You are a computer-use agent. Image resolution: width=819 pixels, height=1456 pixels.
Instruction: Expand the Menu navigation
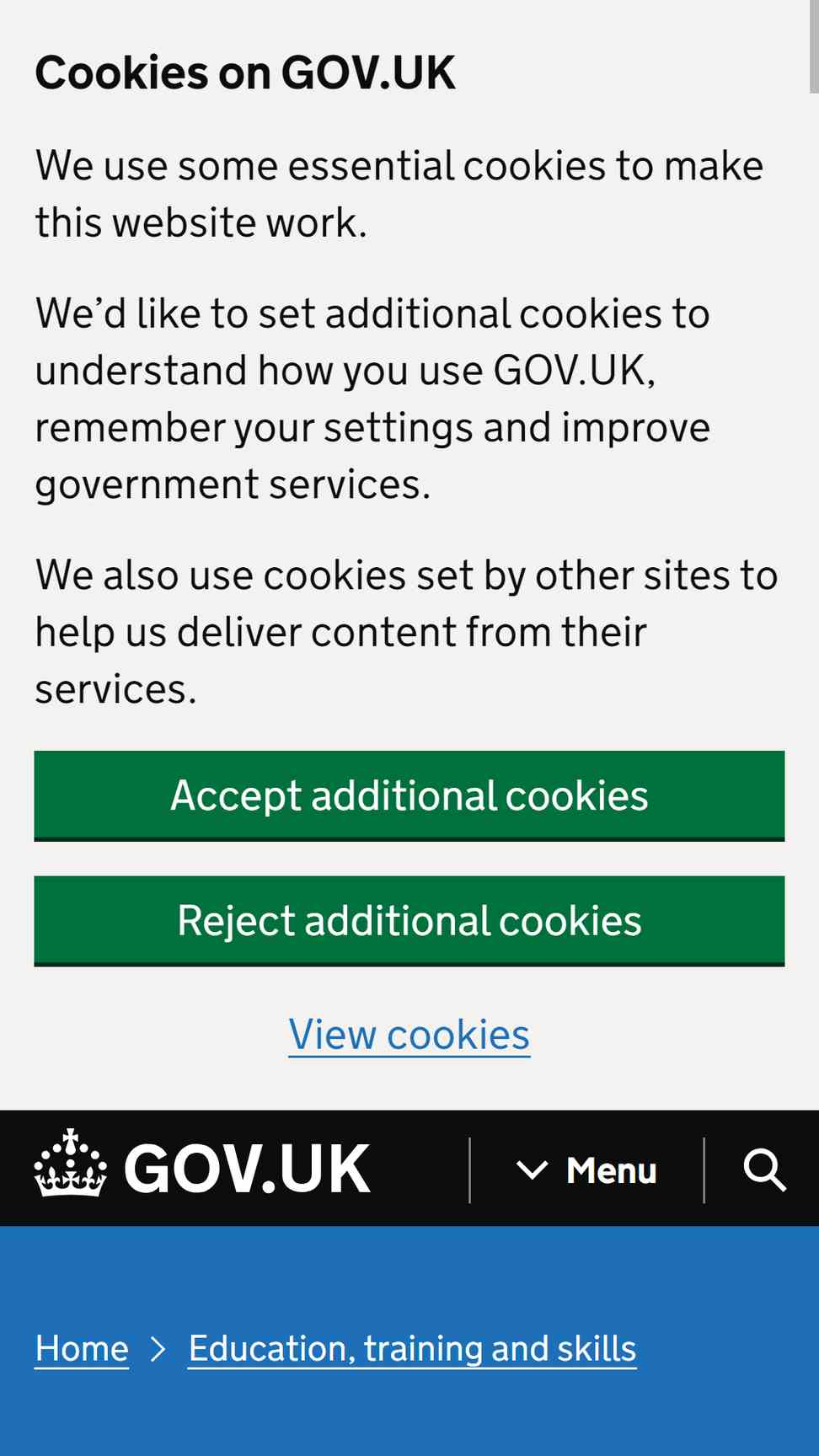coord(586,1170)
